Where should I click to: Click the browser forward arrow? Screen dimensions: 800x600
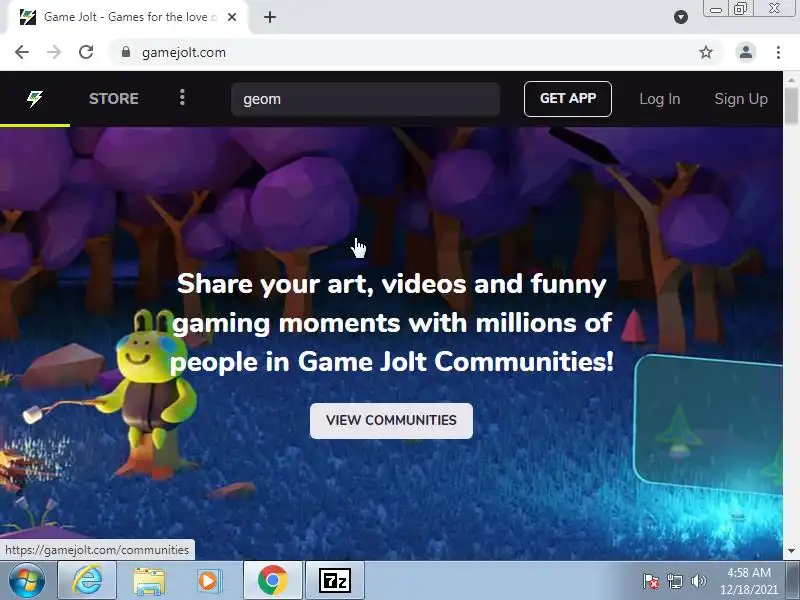54,52
